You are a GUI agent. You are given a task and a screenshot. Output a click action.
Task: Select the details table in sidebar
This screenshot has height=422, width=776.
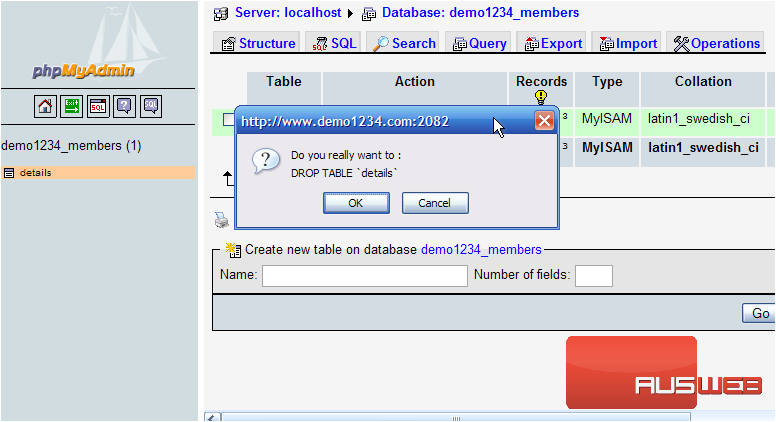[36, 173]
